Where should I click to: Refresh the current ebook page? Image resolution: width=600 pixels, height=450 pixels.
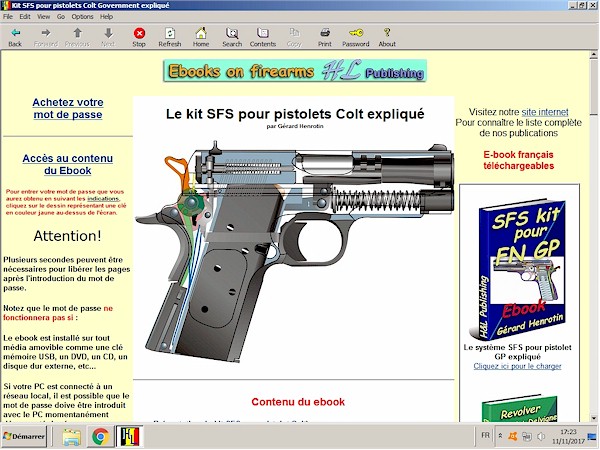[170, 37]
